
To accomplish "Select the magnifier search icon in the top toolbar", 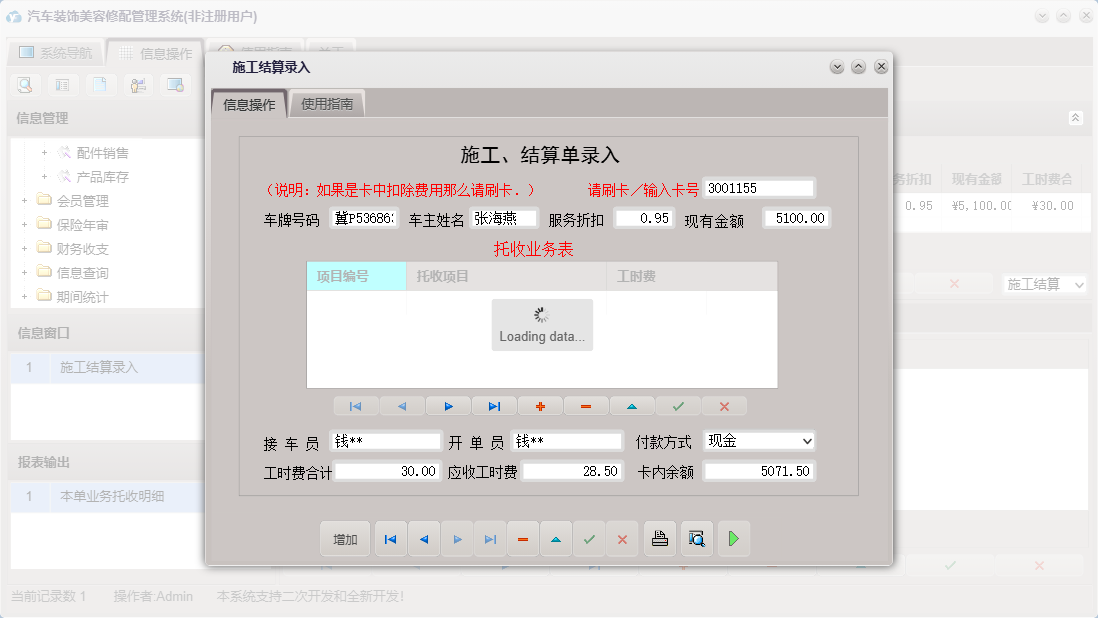I will pyautogui.click(x=24, y=85).
